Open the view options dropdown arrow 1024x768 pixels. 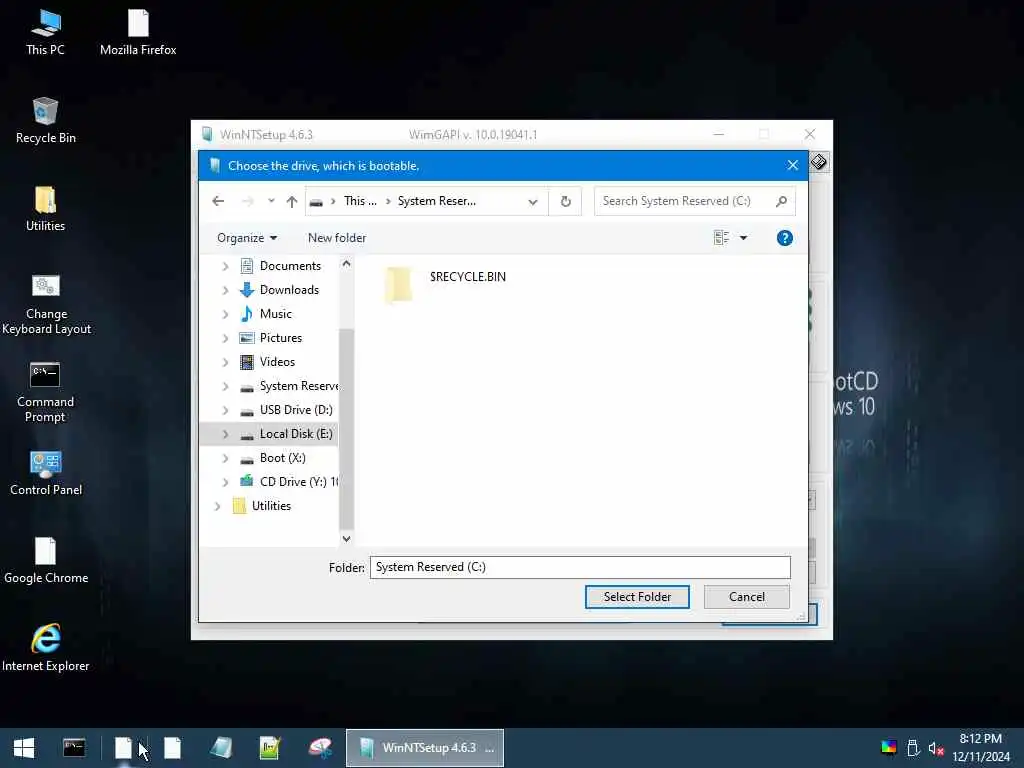pos(743,238)
